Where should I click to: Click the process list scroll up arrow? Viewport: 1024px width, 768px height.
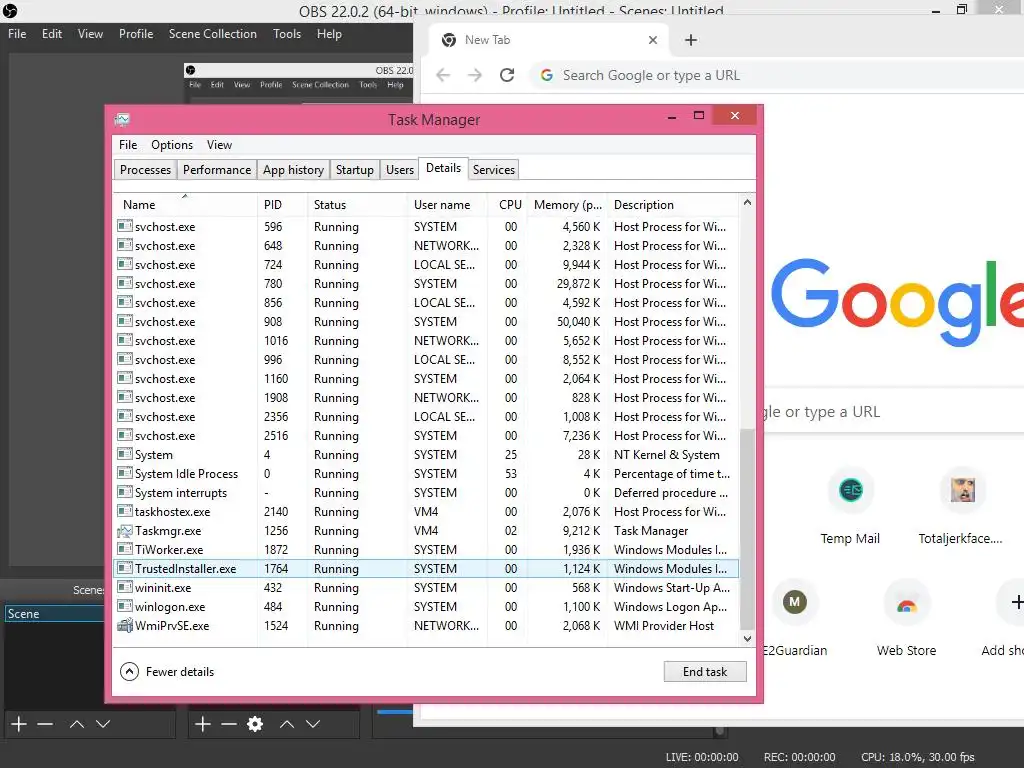tap(747, 203)
